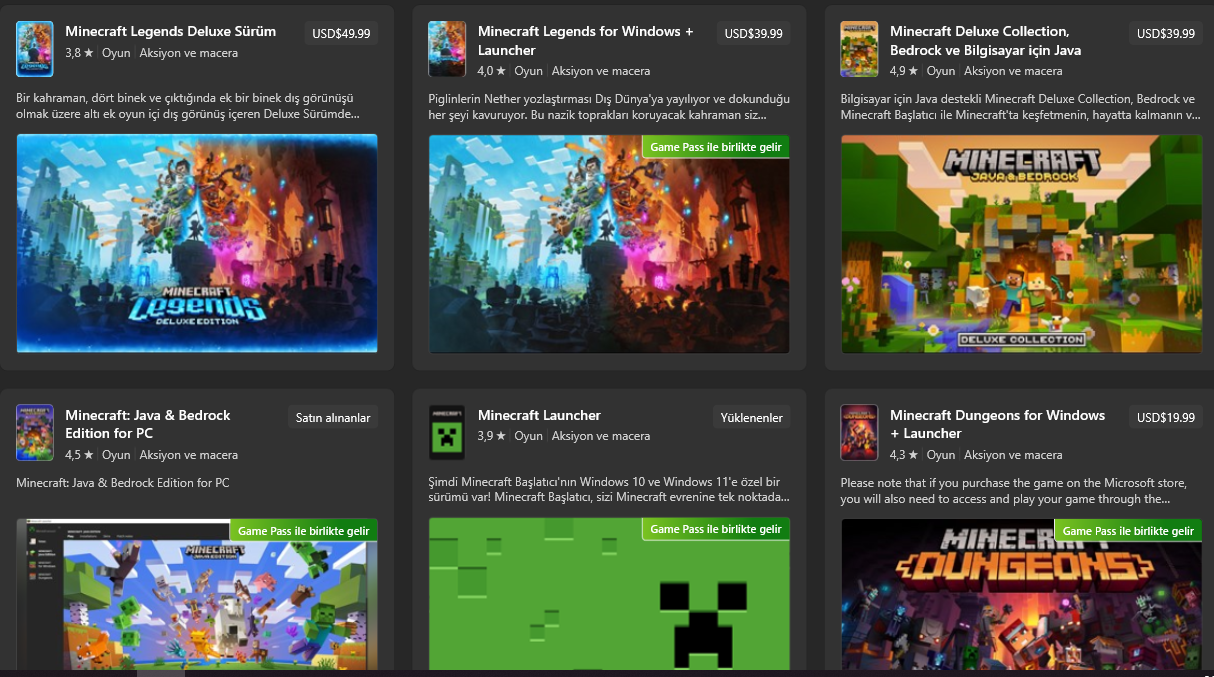Viewport: 1214px width, 677px height.
Task: Click 3,9 star rating on Minecraft Launcher
Action: [x=492, y=436]
